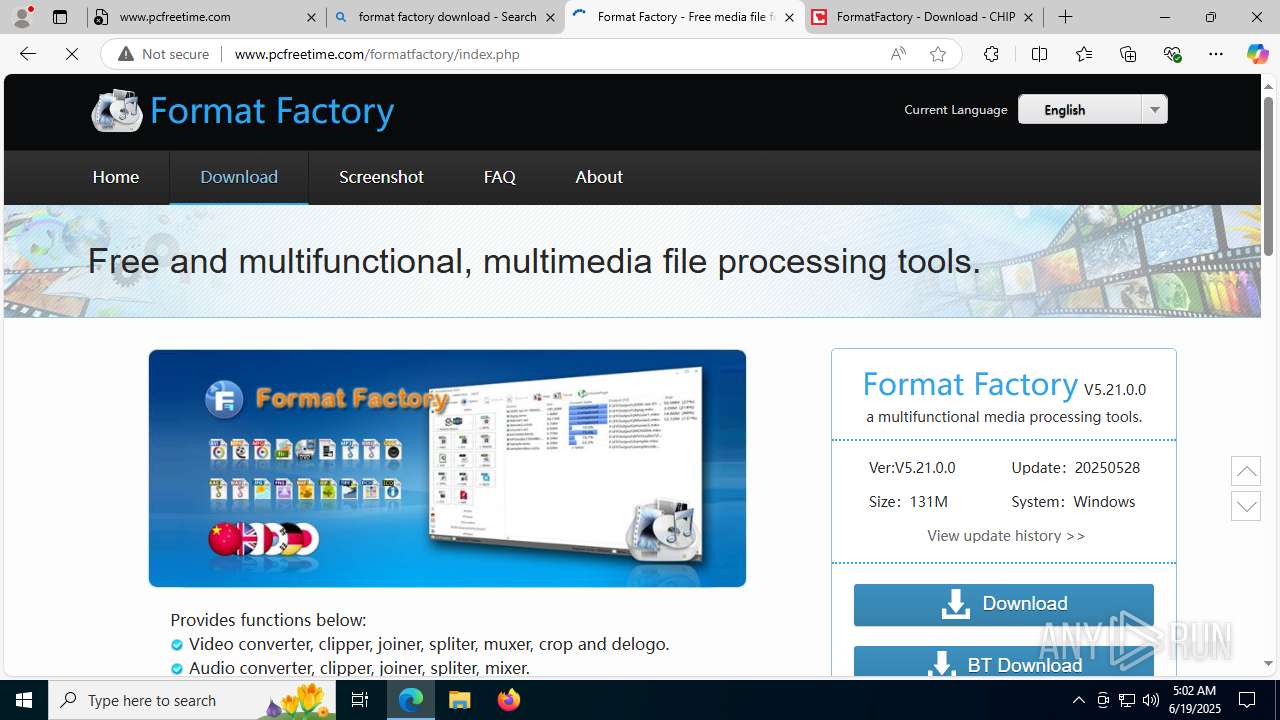Viewport: 1280px width, 720px height.
Task: Click the Update: 20250528 text
Action: [x=1076, y=468]
